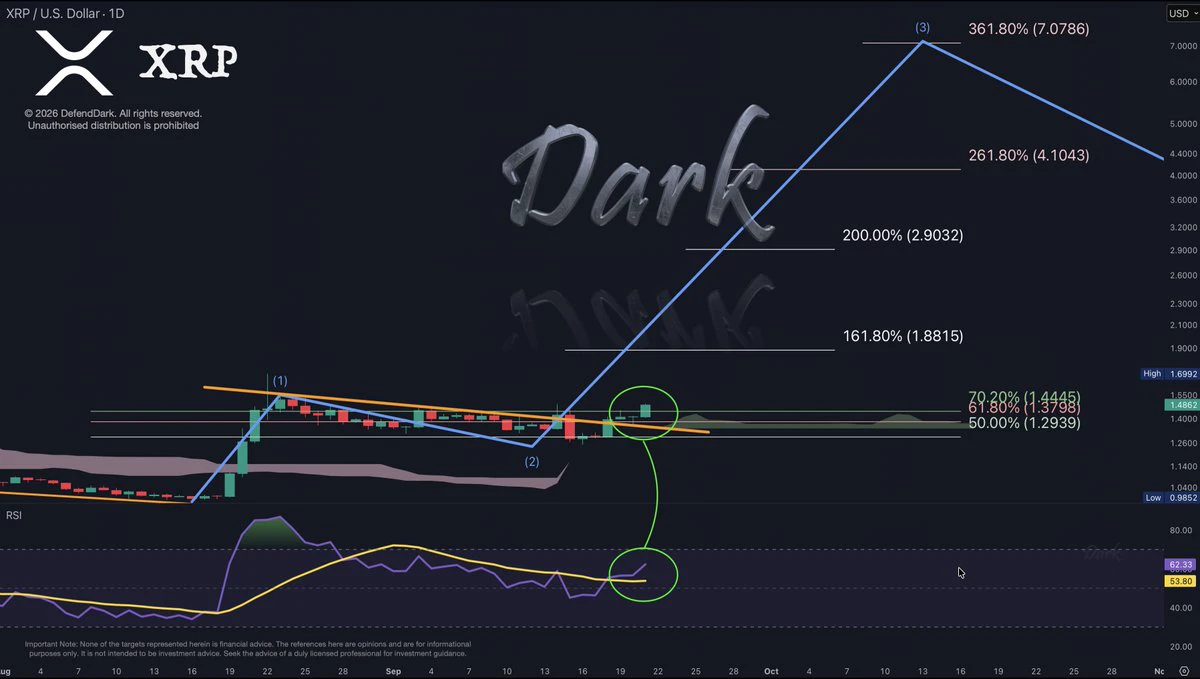Click the yellow RSI average value 53.80
Screen dimensions: 1200x679
(x=1181, y=581)
